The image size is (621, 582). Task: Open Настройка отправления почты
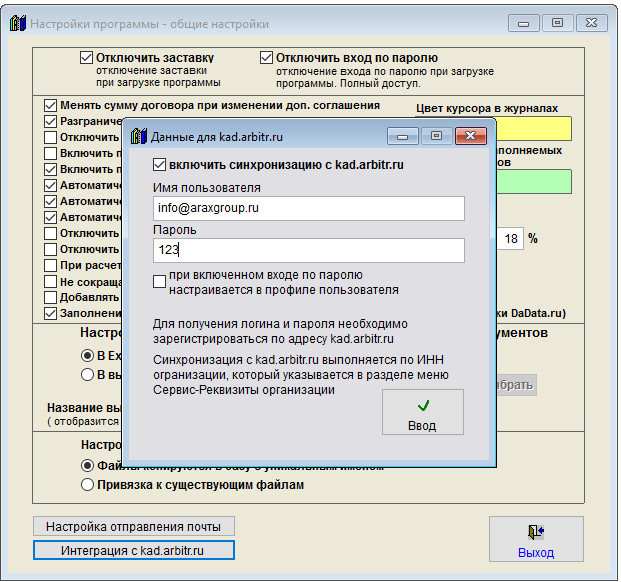coord(134,526)
